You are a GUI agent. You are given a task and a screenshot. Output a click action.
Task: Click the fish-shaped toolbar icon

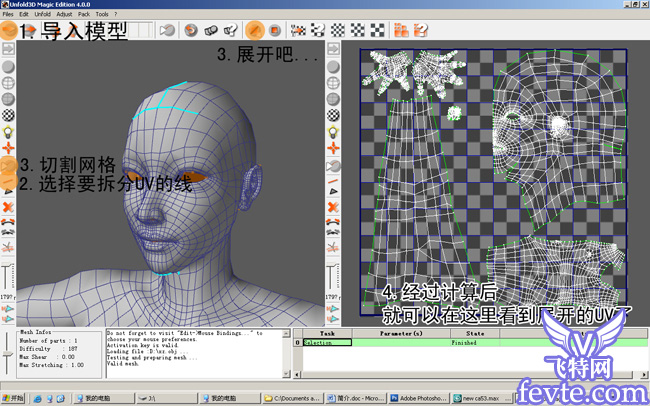tap(167, 30)
